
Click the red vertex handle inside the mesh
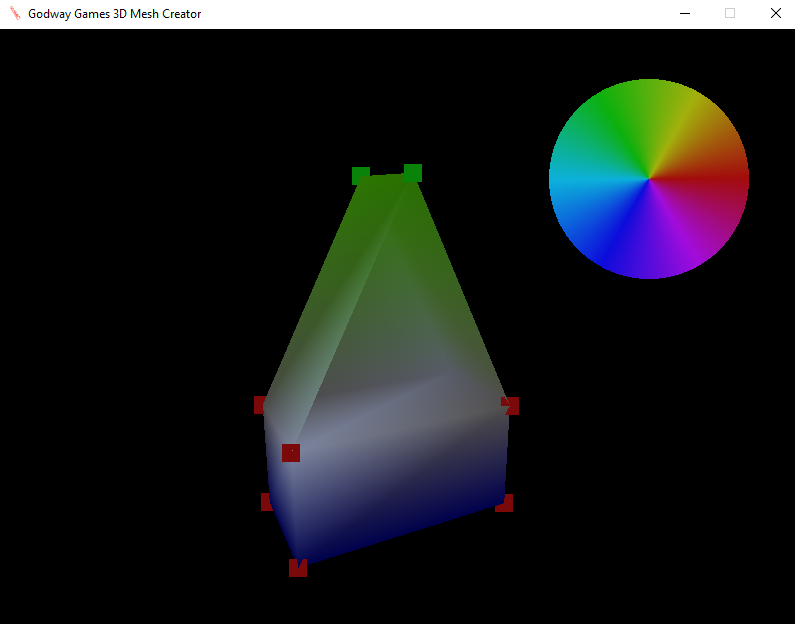tap(291, 453)
